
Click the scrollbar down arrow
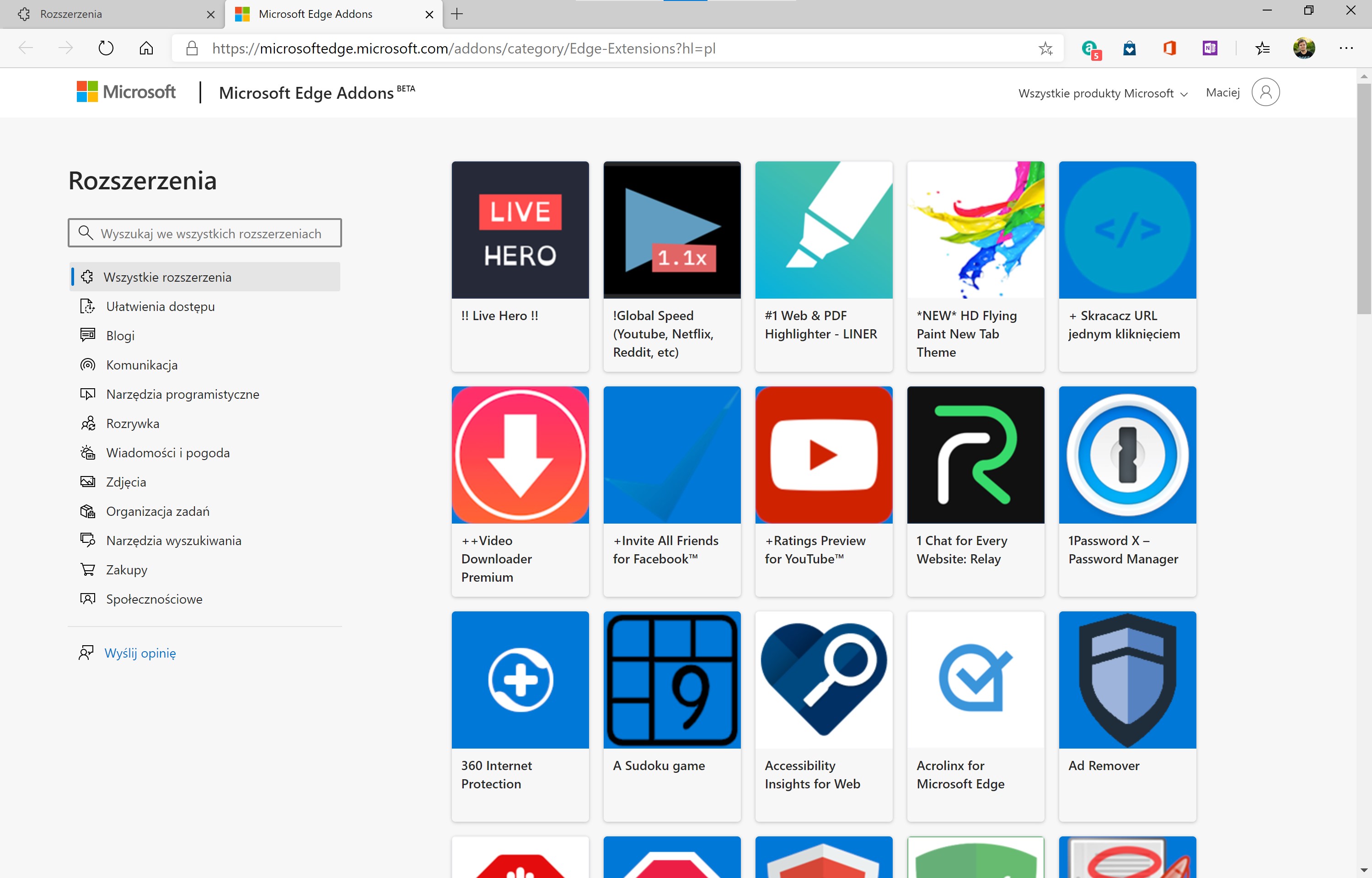[x=1364, y=871]
